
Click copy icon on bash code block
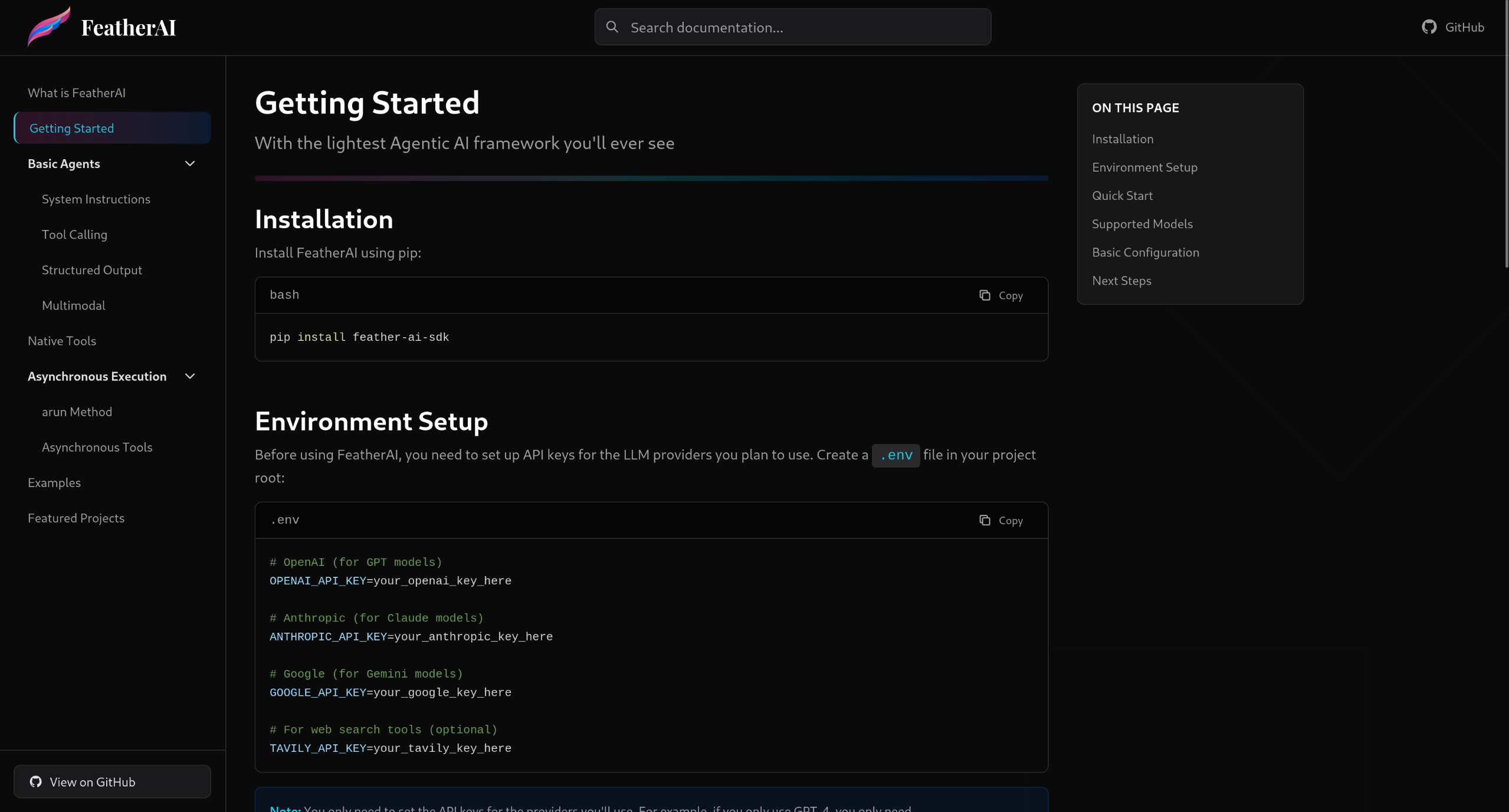[x=985, y=295]
